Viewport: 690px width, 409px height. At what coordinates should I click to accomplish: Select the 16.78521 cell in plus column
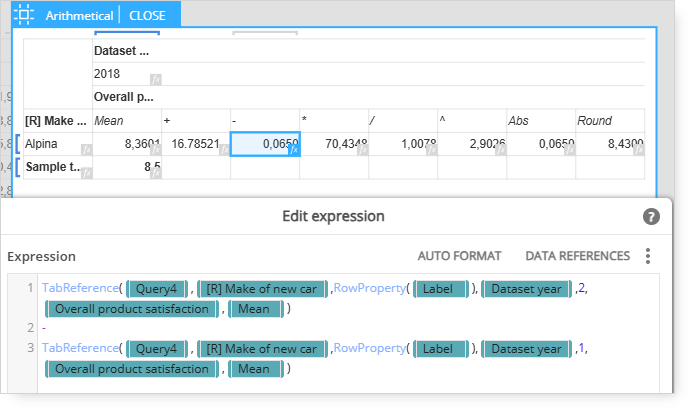[x=196, y=144]
